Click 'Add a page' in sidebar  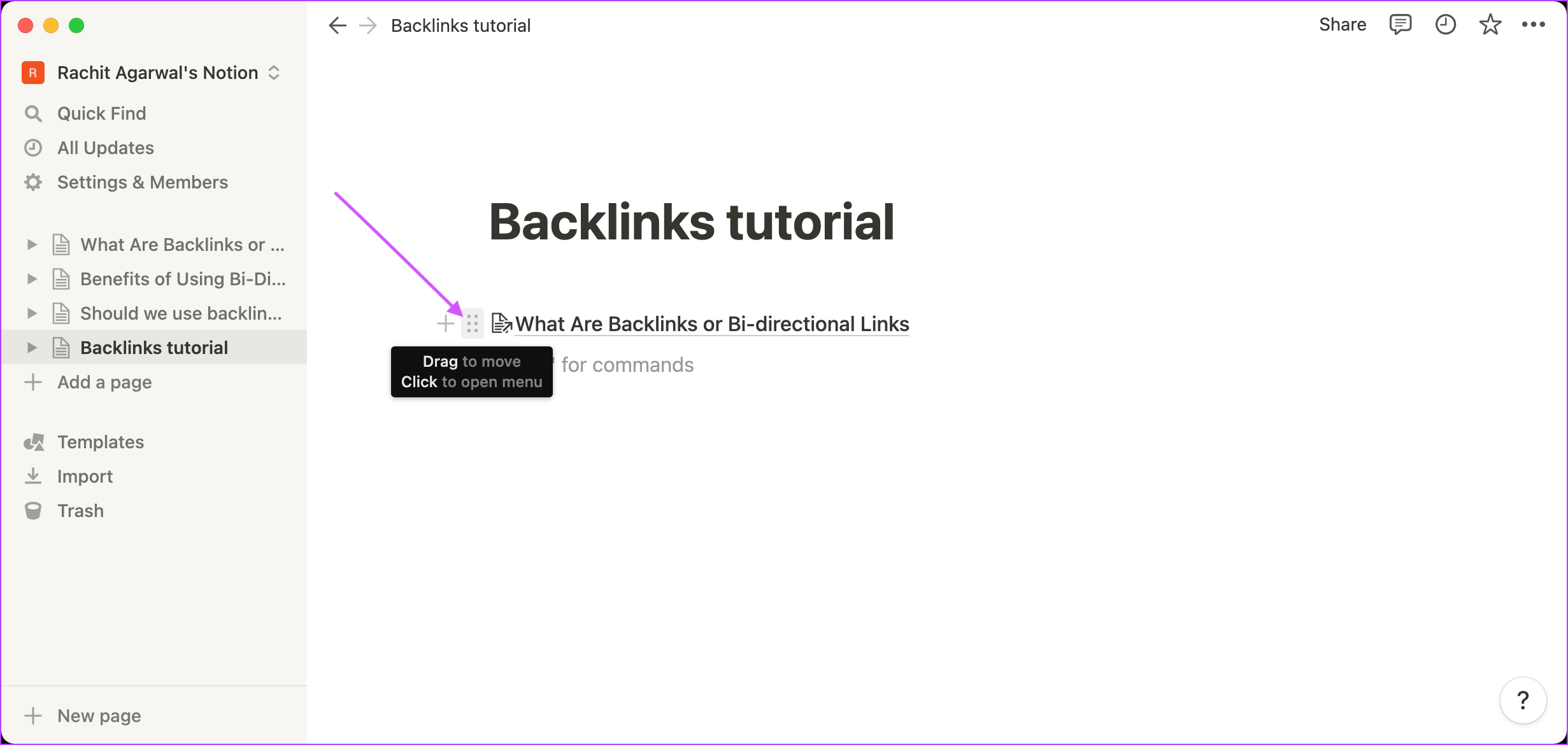(x=104, y=382)
